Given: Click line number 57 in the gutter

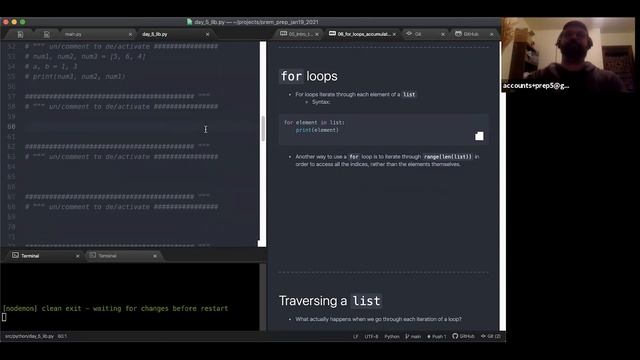Looking at the screenshot, I should (11, 97).
